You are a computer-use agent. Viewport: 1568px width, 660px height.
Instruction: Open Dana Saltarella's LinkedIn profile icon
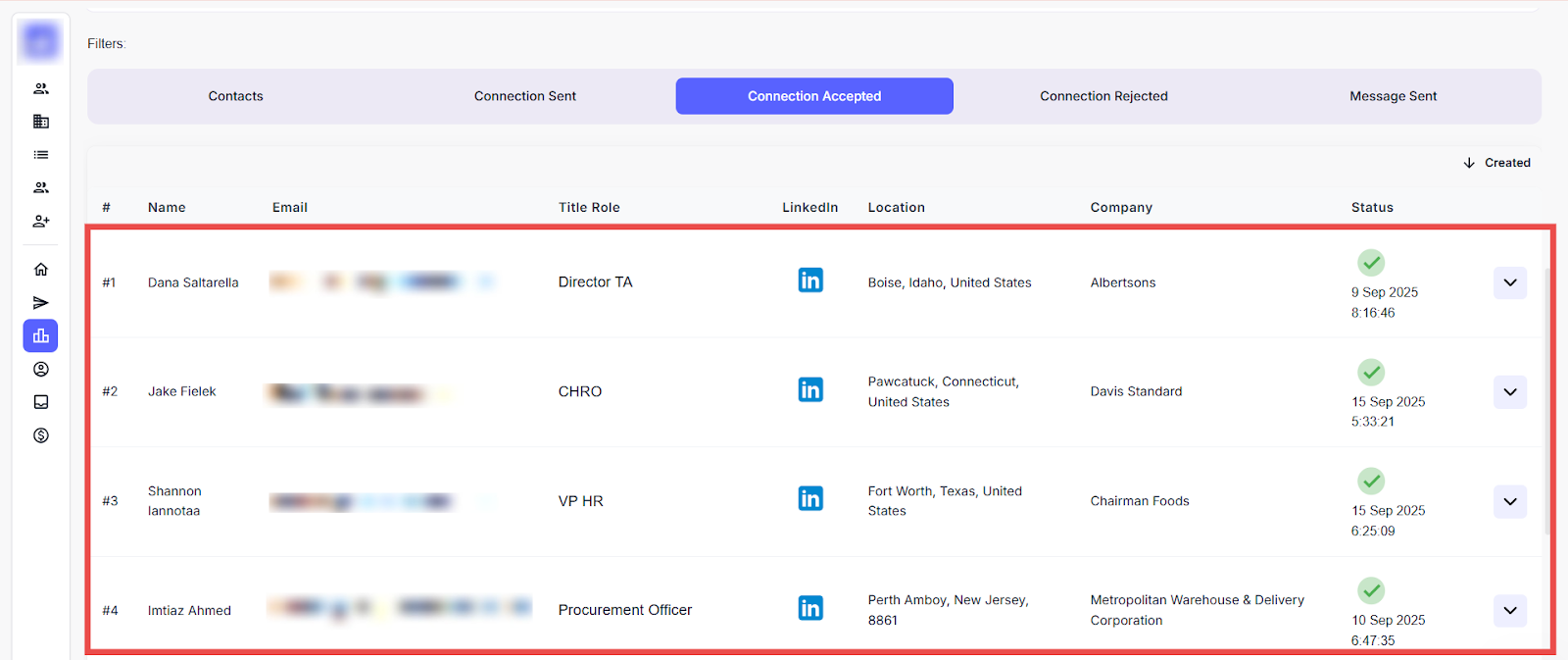tap(810, 281)
